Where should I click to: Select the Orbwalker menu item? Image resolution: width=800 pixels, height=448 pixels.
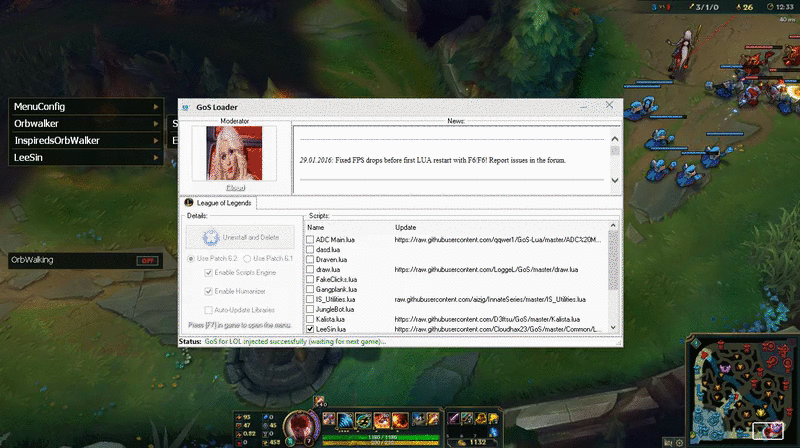[x=80, y=124]
